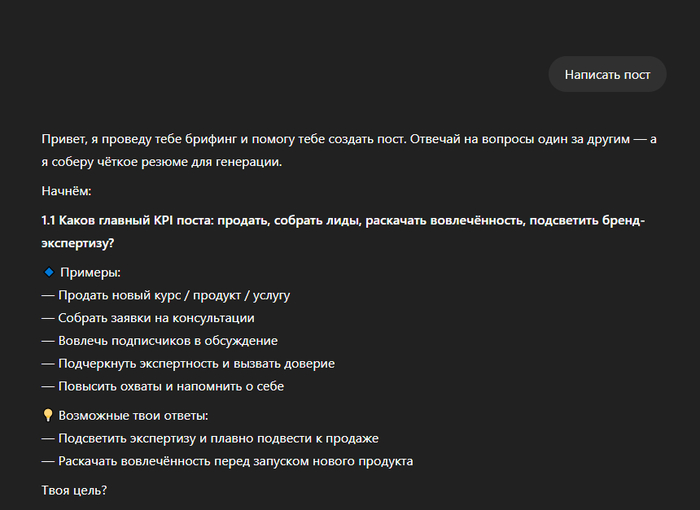Select the example "Продать новый курс / продукт / услугу"

point(166,295)
